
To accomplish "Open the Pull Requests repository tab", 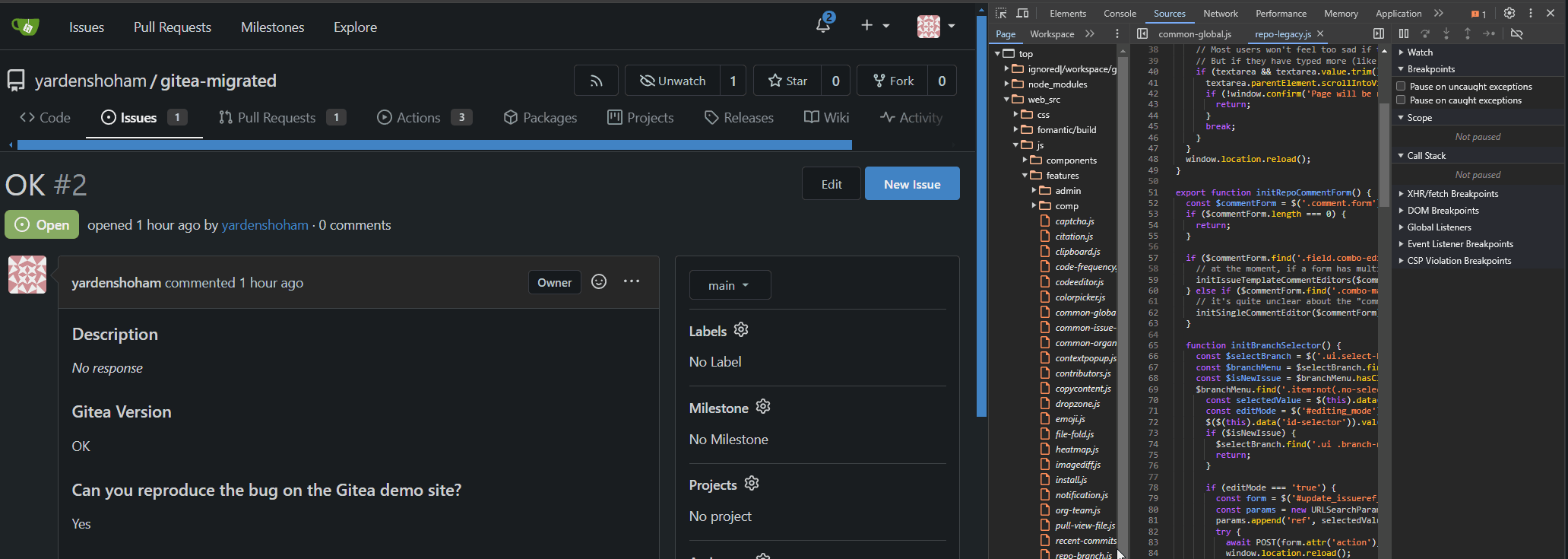I will [x=277, y=118].
